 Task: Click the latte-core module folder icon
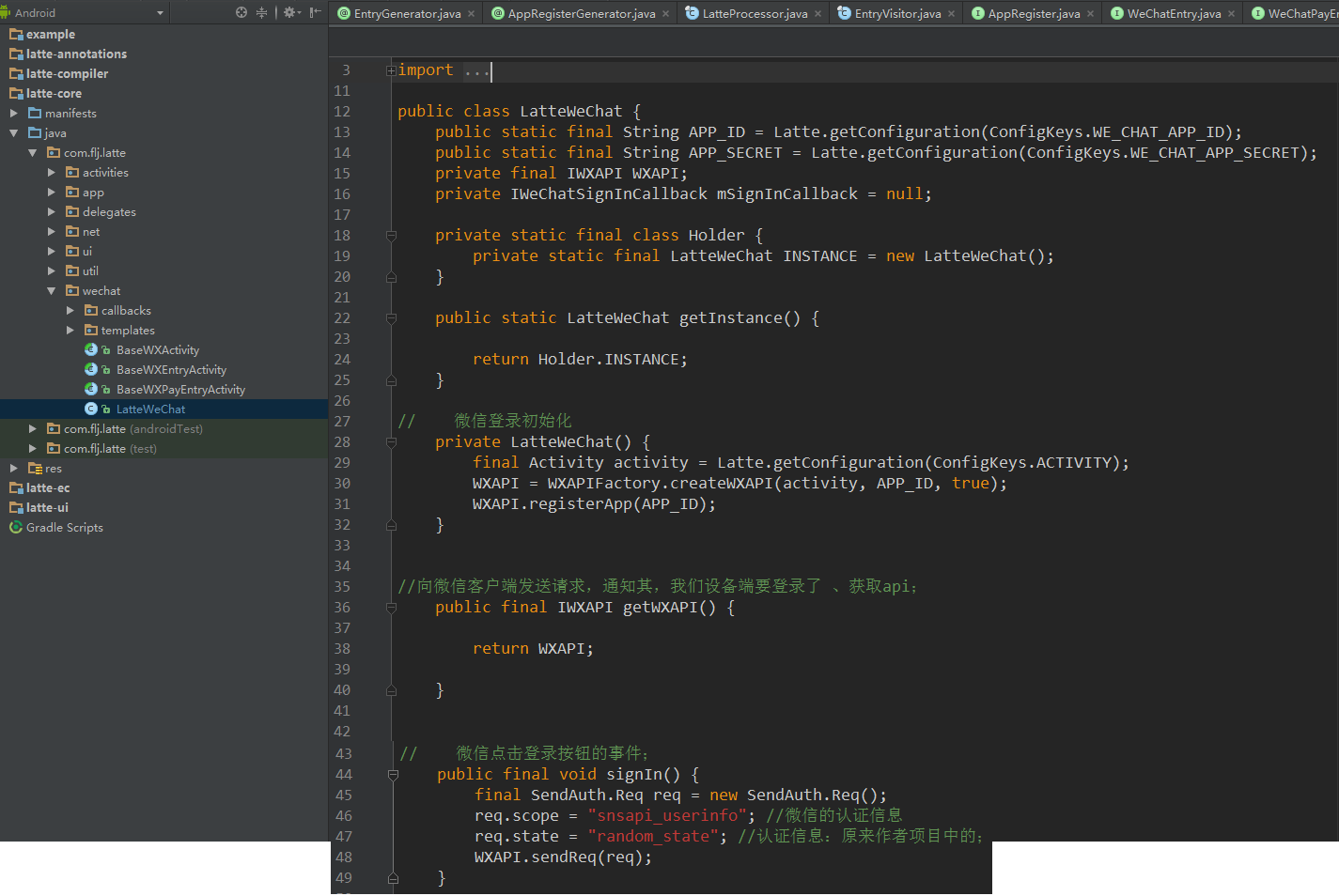(x=16, y=93)
